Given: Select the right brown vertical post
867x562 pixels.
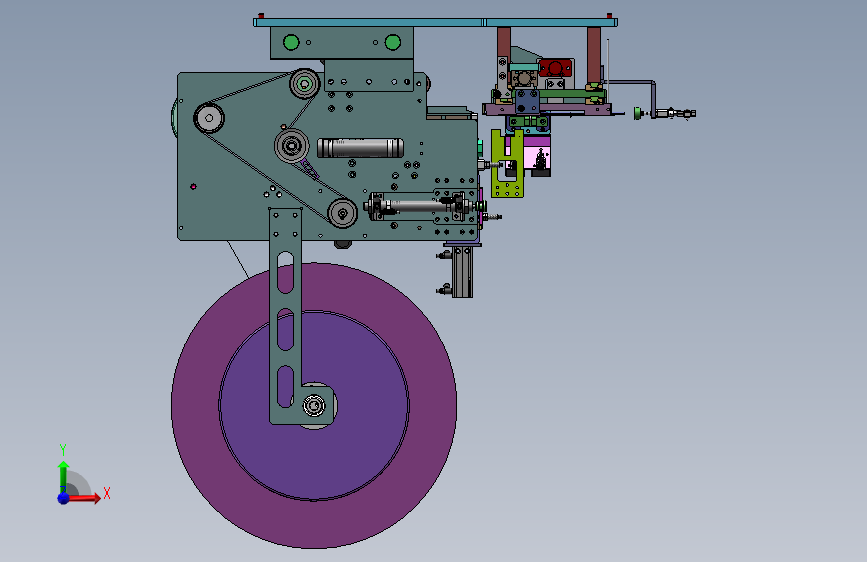Looking at the screenshot, I should 594,54.
